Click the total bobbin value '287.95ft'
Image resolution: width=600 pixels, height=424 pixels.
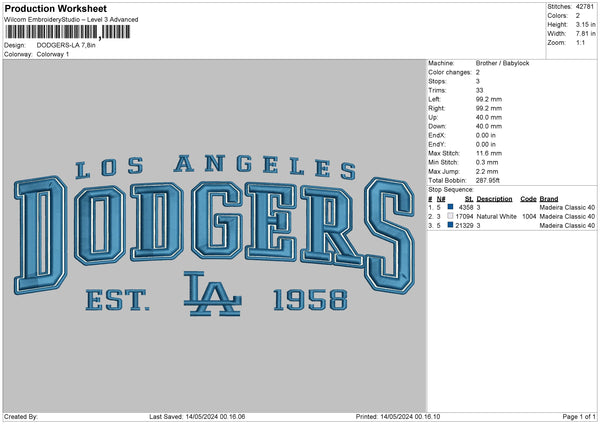[488, 180]
